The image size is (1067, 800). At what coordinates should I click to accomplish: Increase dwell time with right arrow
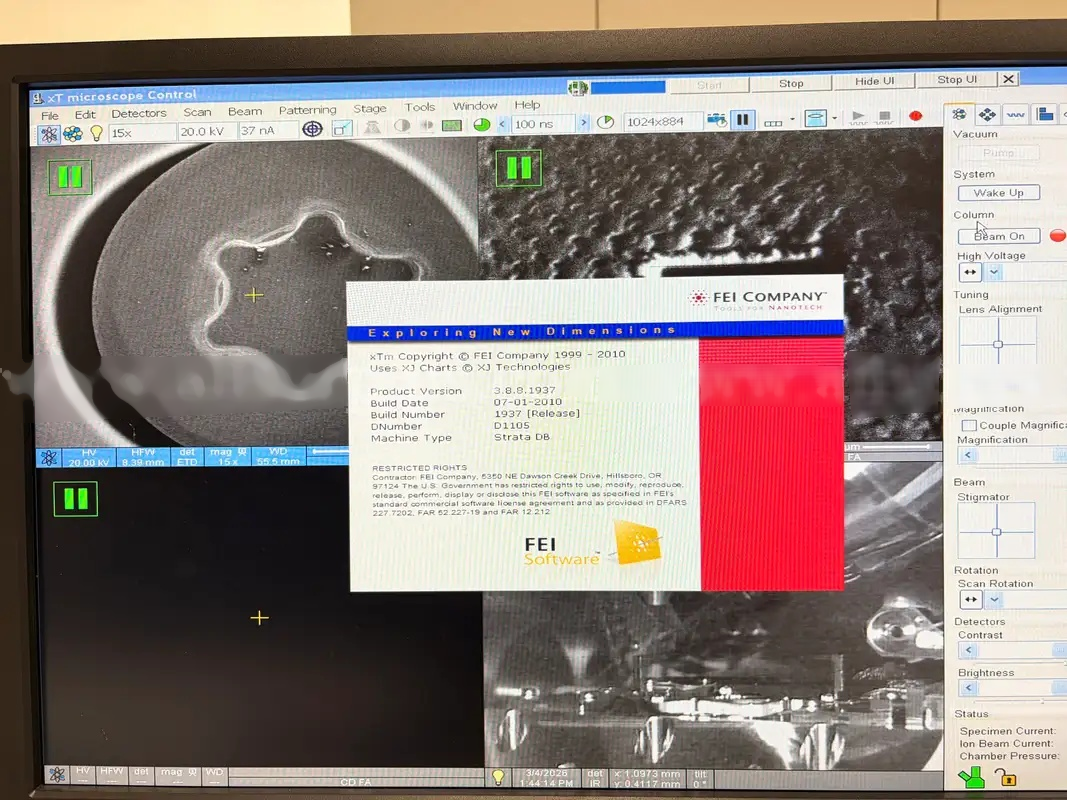[583, 122]
